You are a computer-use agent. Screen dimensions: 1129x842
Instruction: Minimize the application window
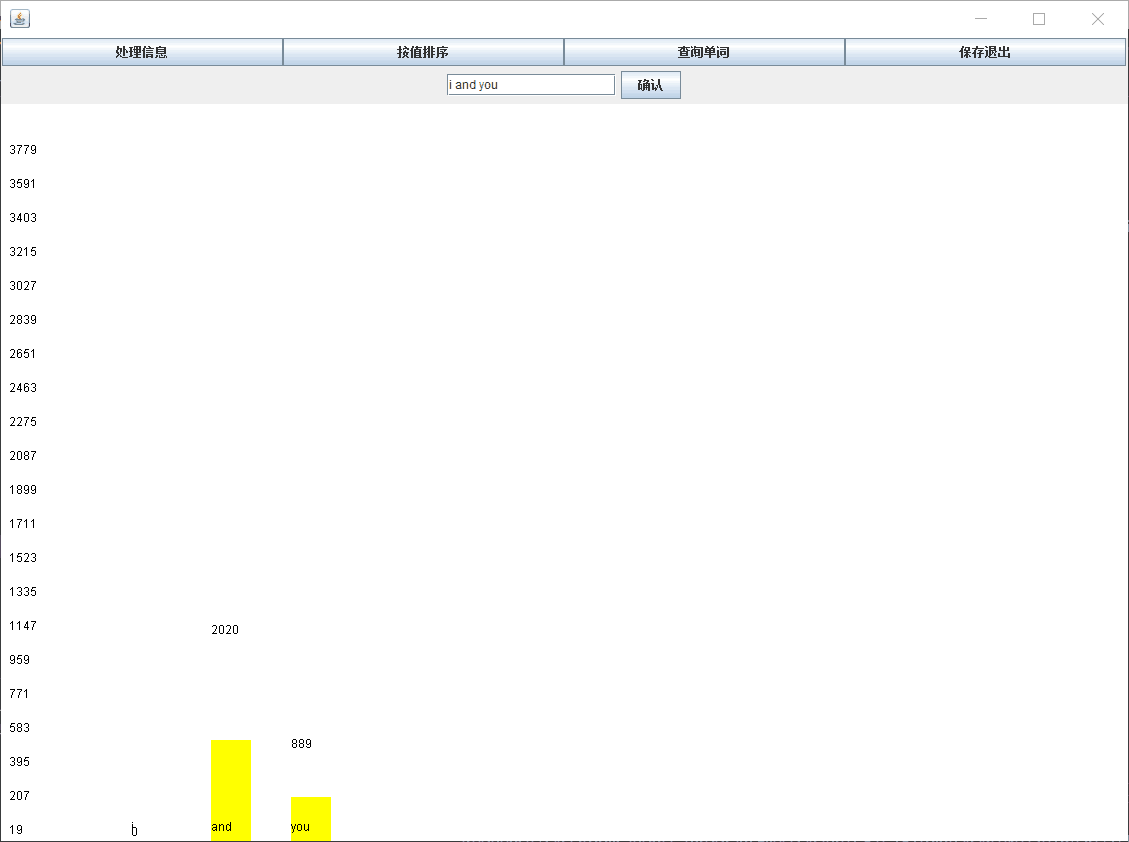click(x=981, y=19)
